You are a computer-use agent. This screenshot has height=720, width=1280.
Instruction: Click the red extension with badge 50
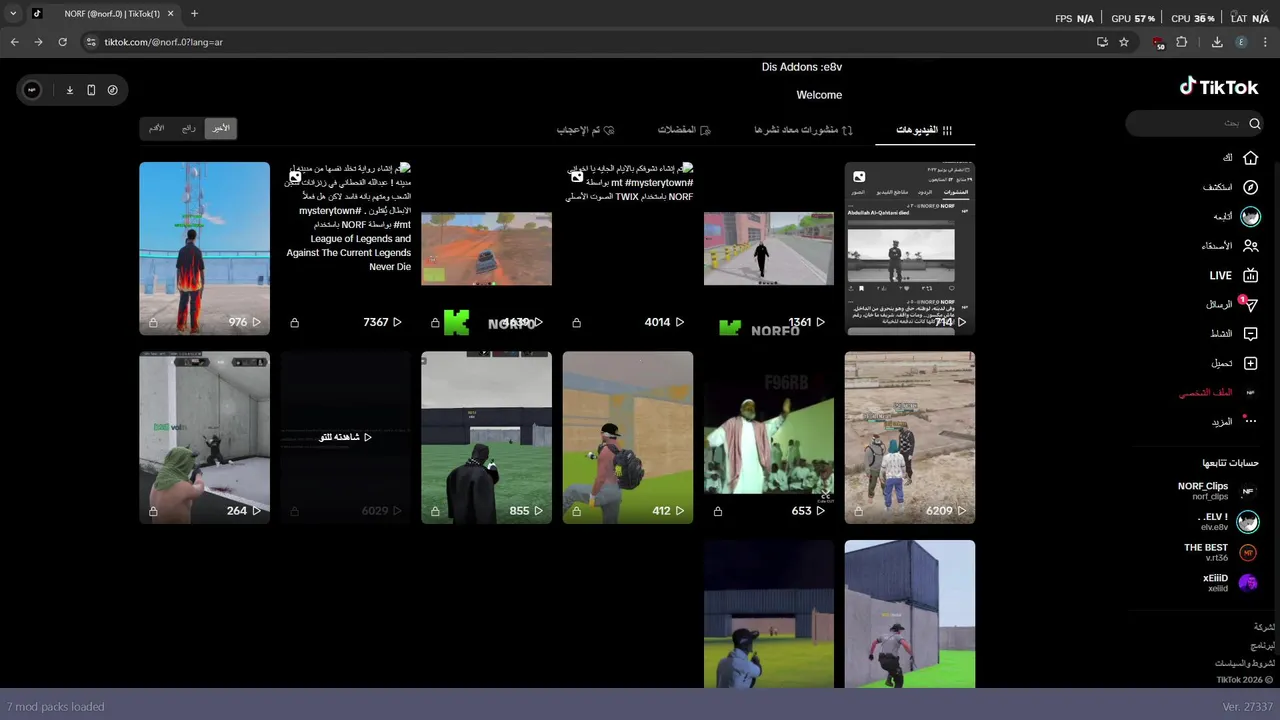[x=1159, y=43]
